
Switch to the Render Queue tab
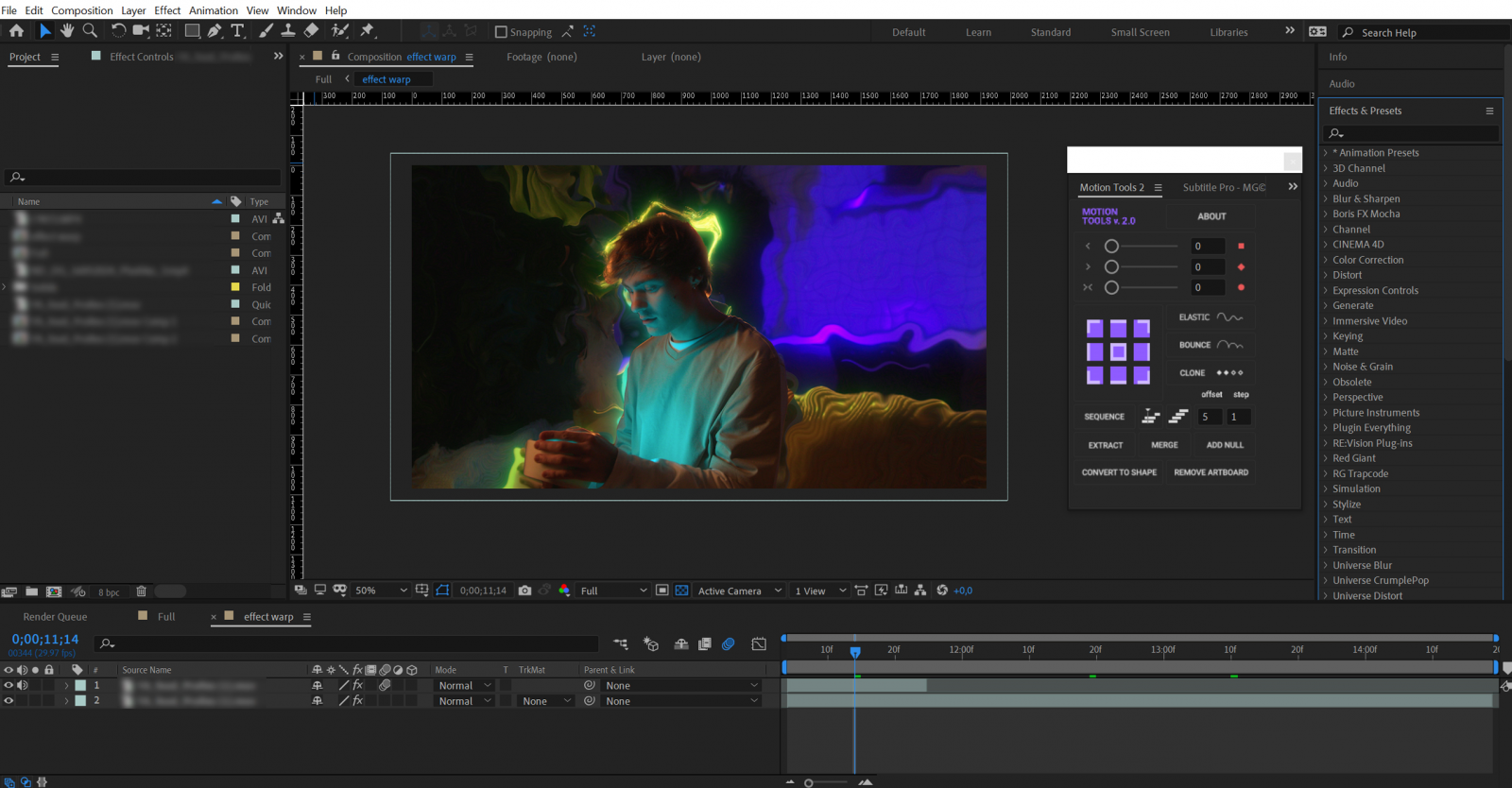pos(55,617)
